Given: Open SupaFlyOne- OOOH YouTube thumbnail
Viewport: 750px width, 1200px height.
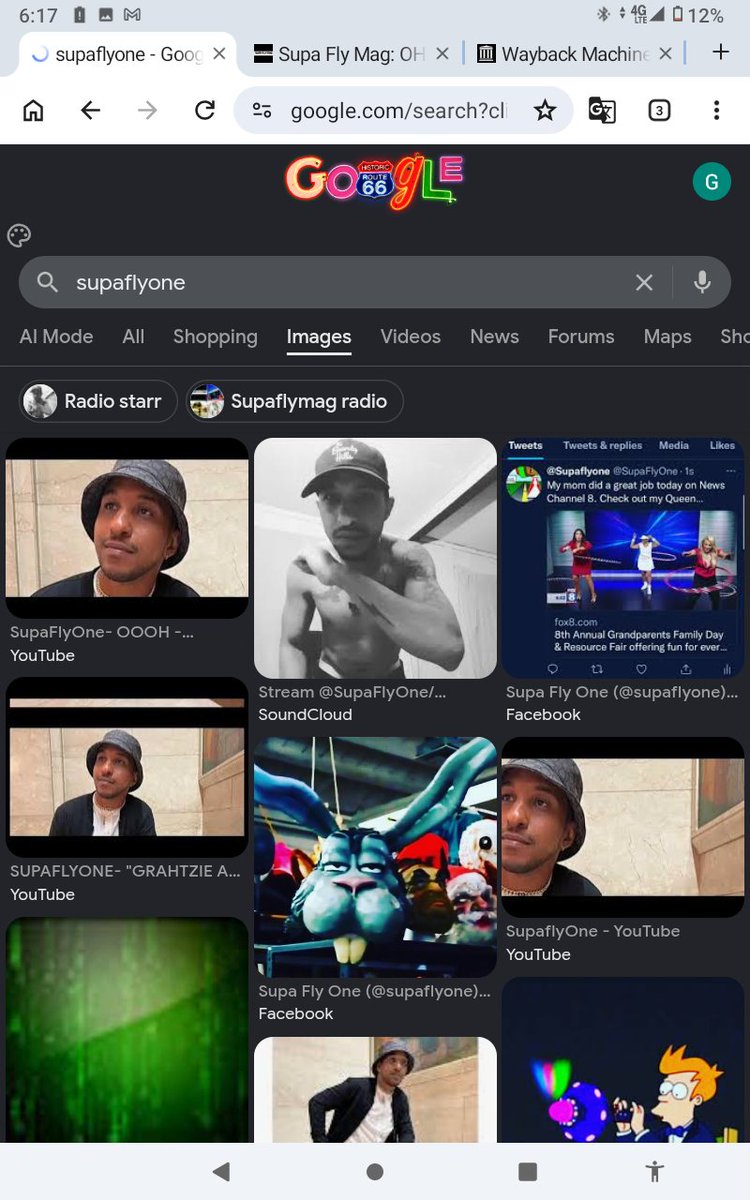Looking at the screenshot, I should (x=127, y=528).
